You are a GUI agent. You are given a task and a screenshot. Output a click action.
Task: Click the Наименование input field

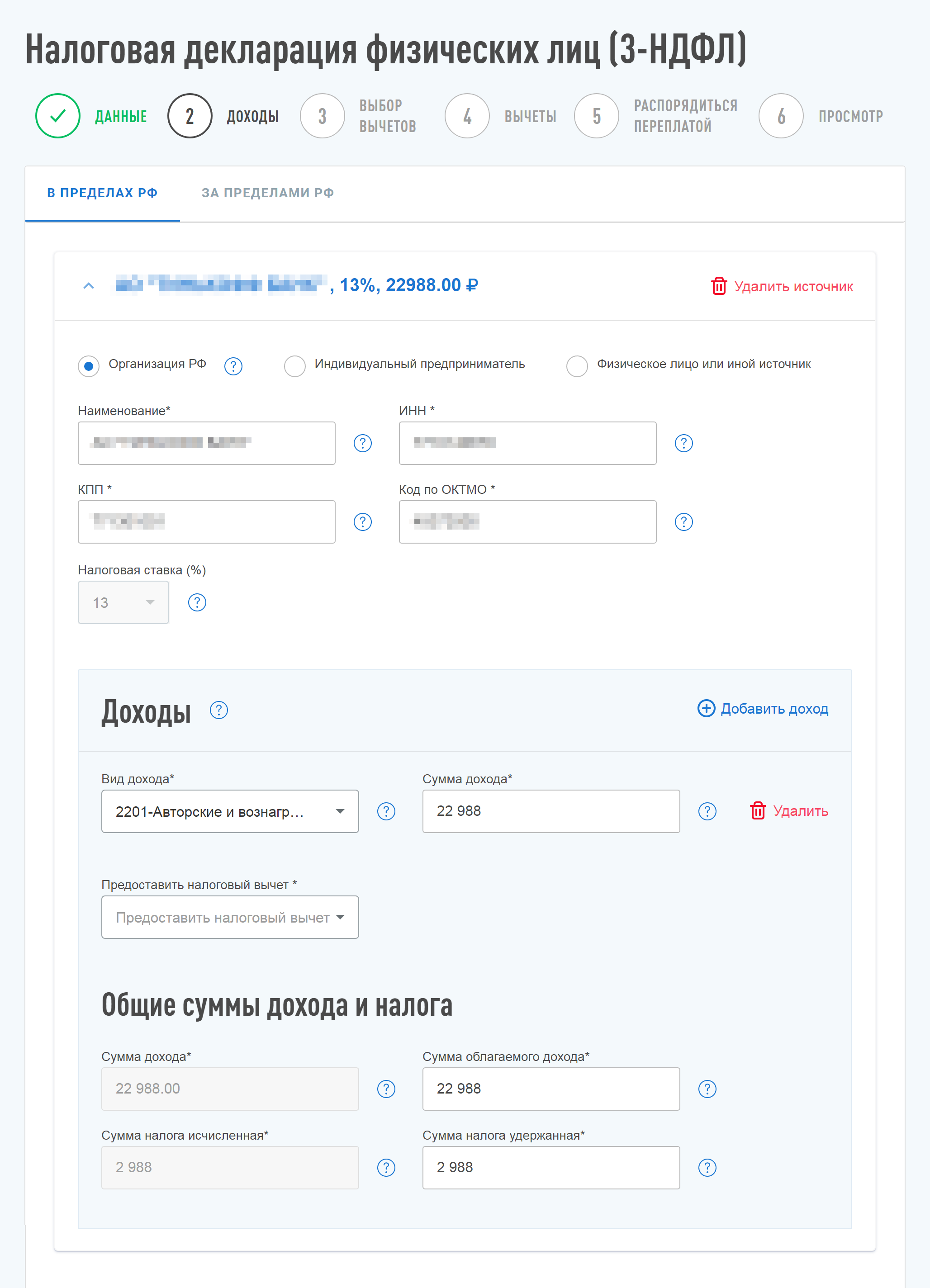pos(207,444)
